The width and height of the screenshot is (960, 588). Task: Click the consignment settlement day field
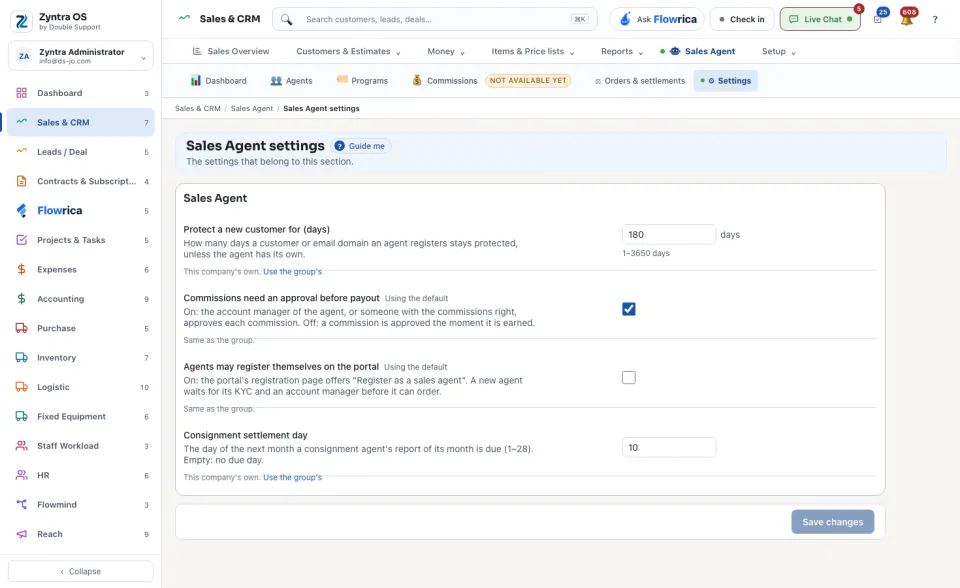669,448
